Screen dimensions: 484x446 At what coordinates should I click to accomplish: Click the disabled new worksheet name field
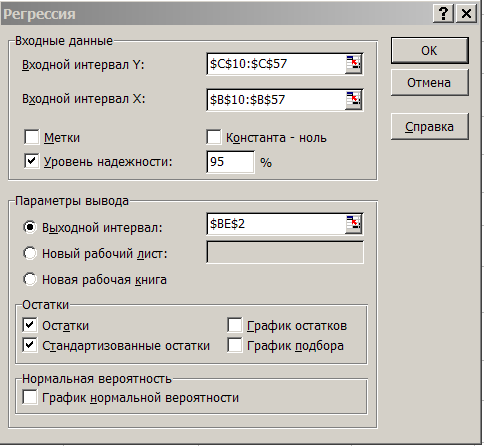pos(285,252)
